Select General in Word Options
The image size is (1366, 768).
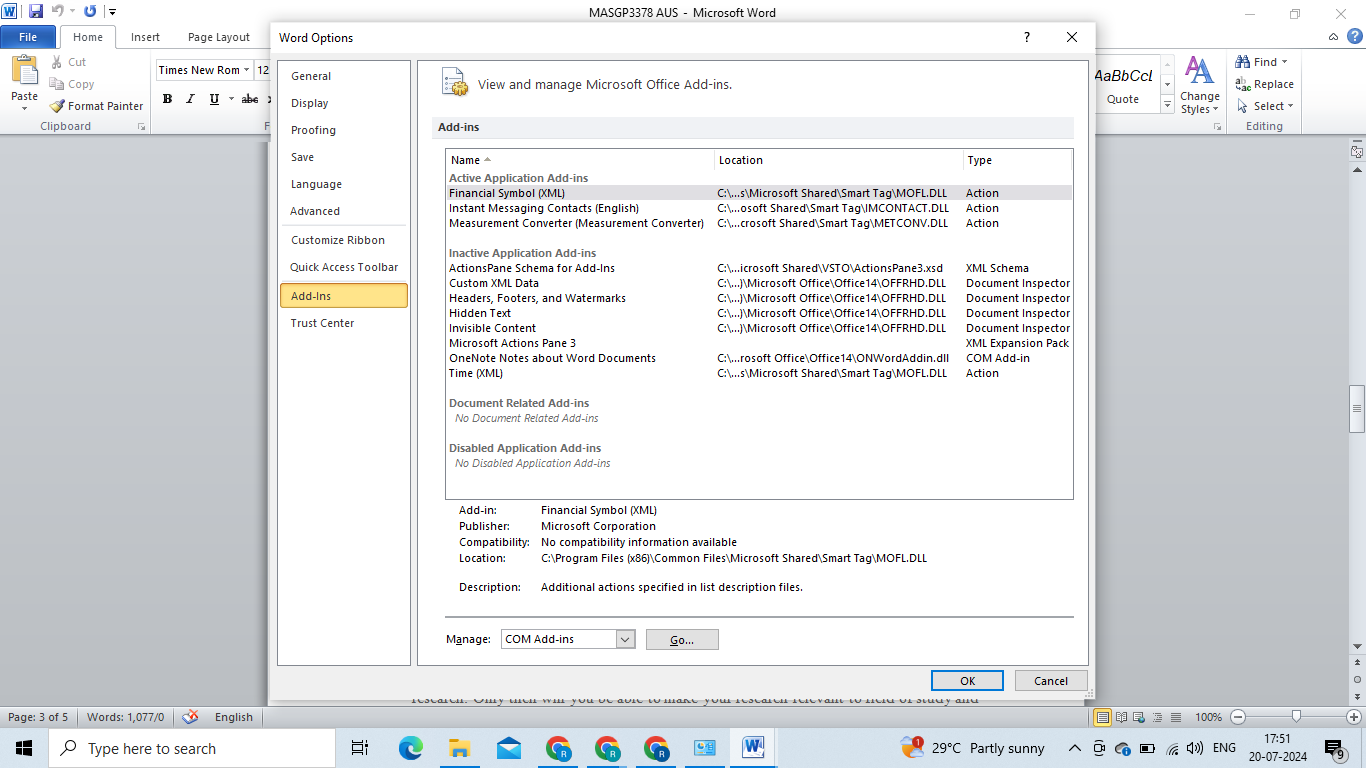pyautogui.click(x=344, y=76)
